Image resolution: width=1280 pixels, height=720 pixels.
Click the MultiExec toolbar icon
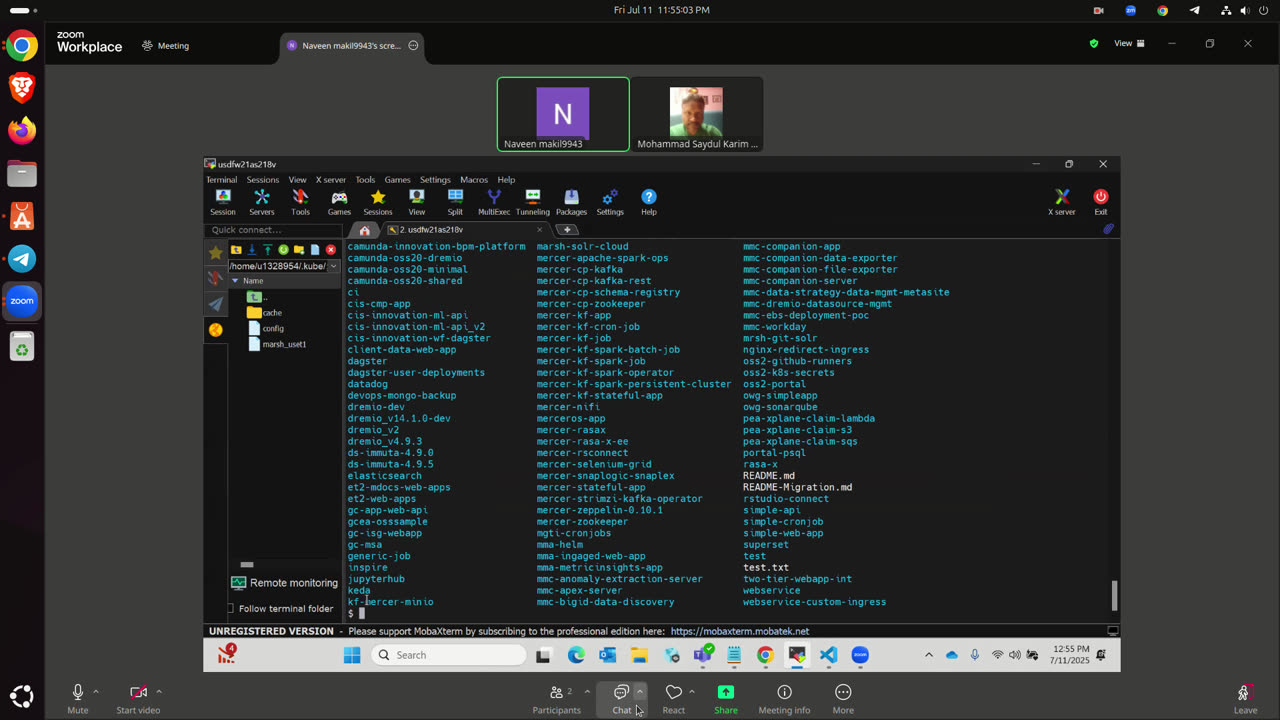pos(494,203)
